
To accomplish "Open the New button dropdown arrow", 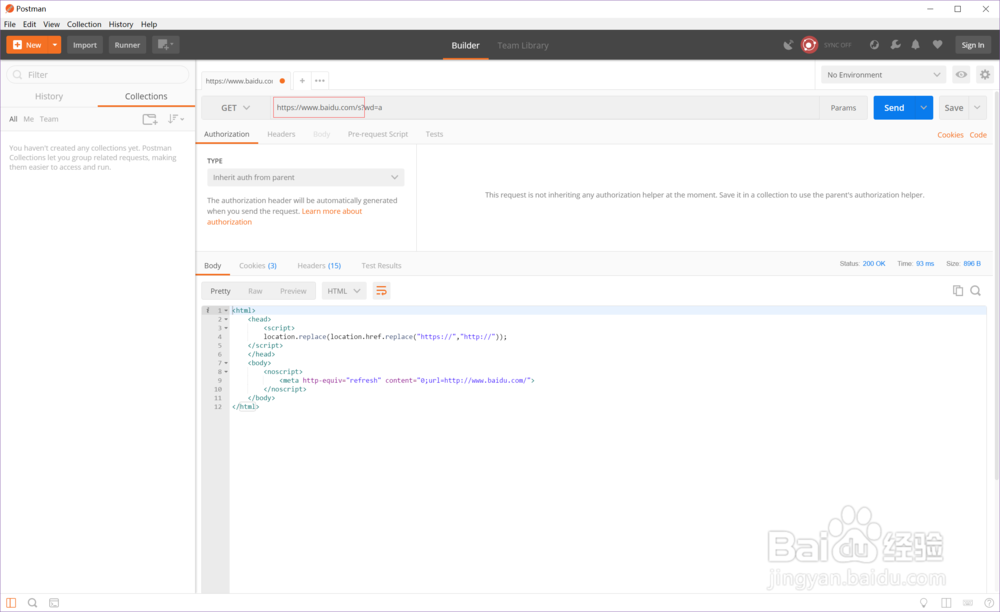I will click(x=55, y=45).
